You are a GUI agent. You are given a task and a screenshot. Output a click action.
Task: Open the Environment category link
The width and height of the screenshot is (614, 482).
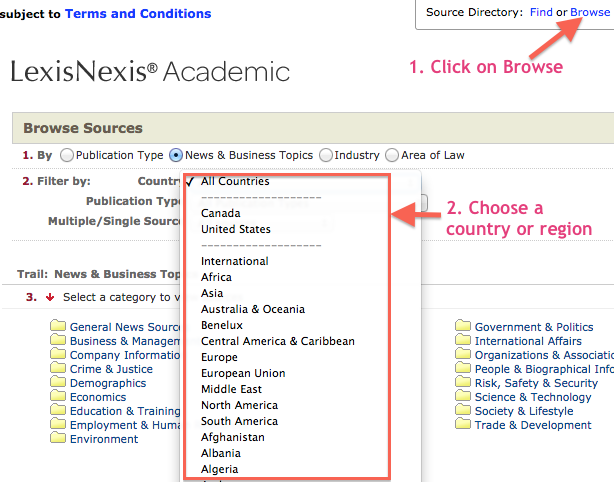(104, 439)
